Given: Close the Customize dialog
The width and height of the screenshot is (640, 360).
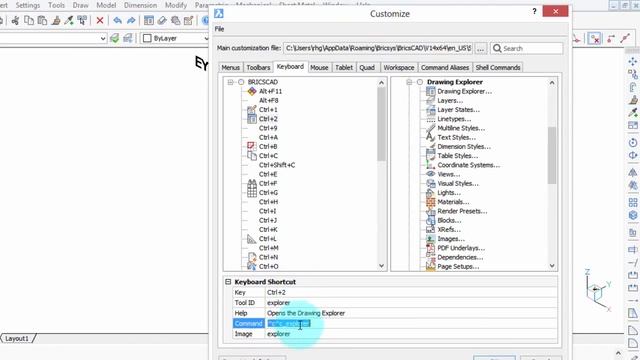Looking at the screenshot, I should 555,11.
